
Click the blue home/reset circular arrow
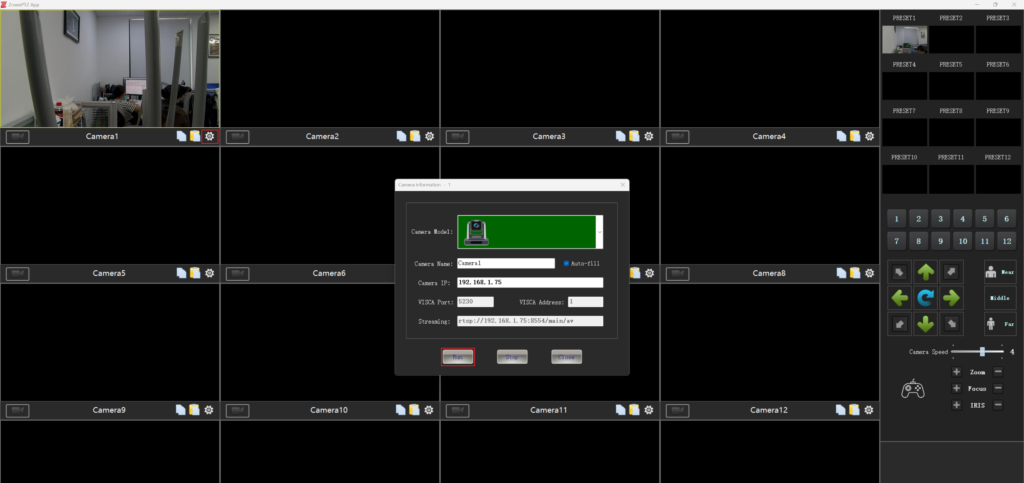[x=926, y=297]
